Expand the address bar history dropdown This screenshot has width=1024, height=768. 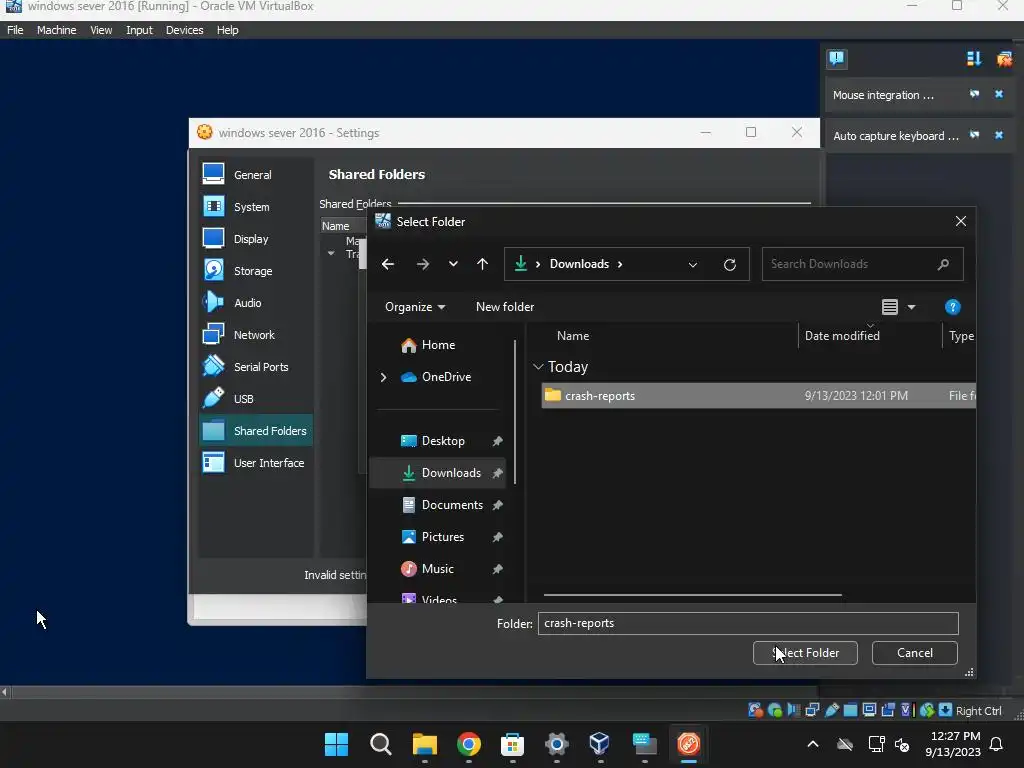[692, 264]
